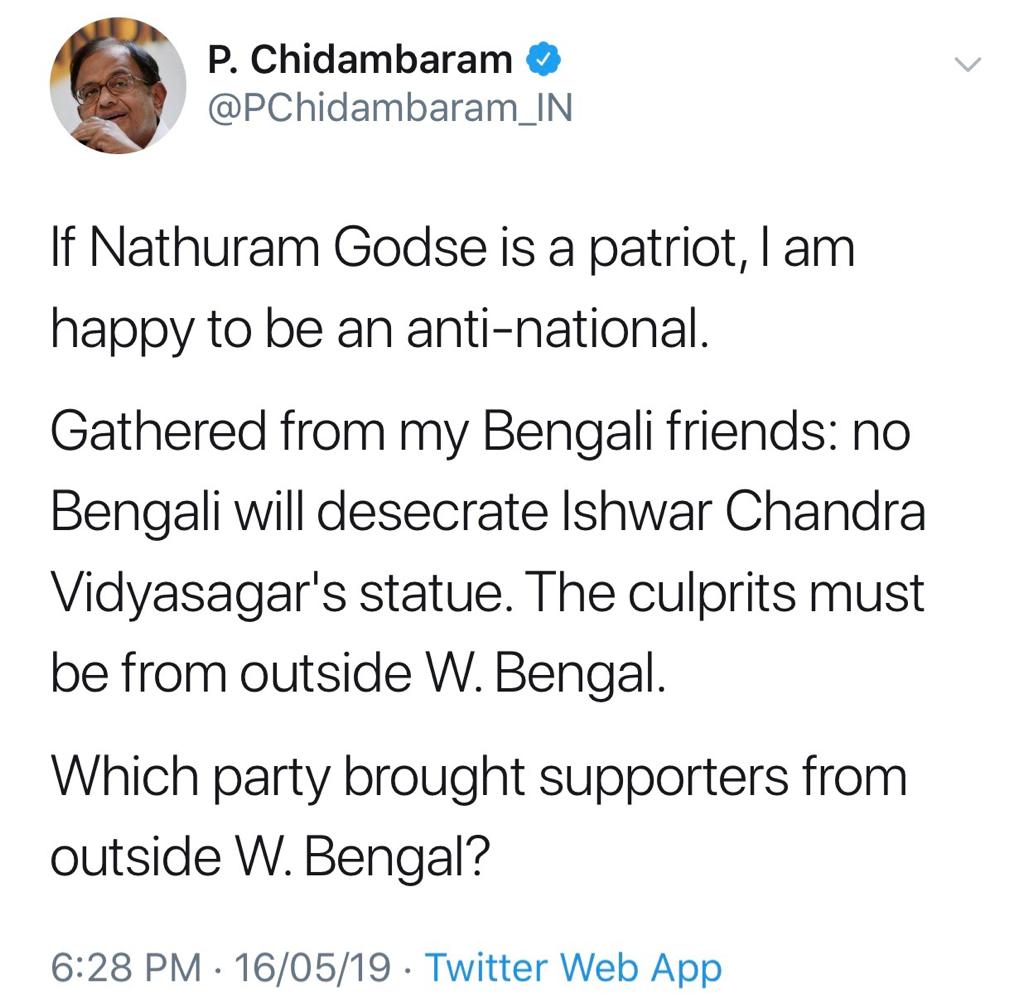Click the word "anti-national" in the tweet
1024x1003 pixels.
[557, 328]
